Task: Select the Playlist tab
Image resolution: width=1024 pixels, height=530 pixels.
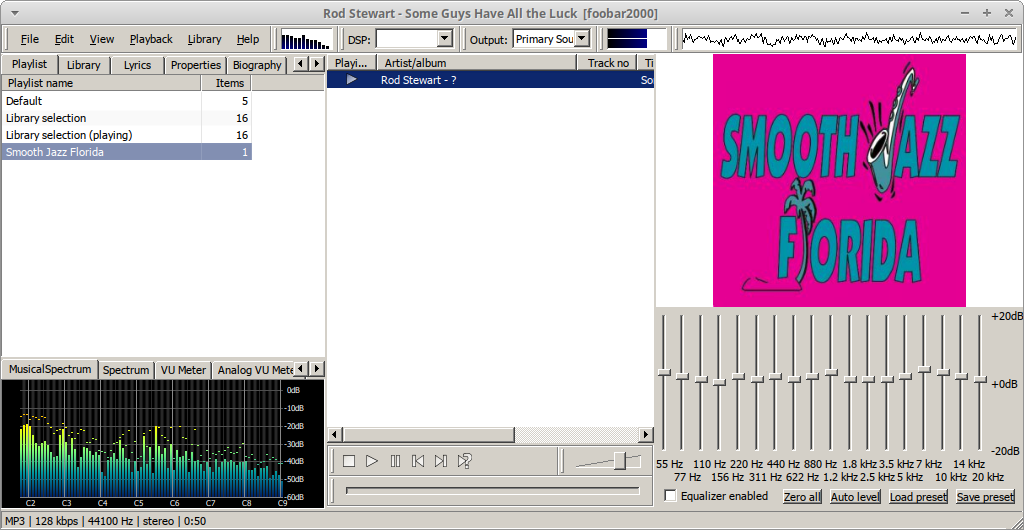Action: (29, 64)
